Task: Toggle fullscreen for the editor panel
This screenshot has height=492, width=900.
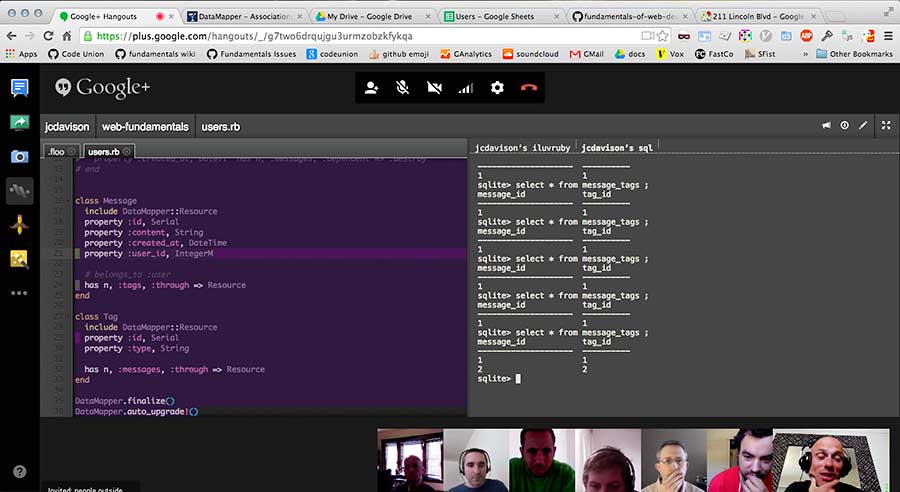Action: pos(884,126)
